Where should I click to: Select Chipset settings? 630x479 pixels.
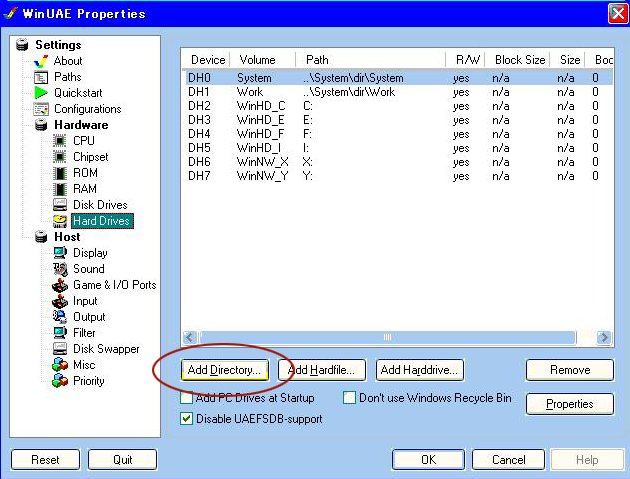[90, 157]
